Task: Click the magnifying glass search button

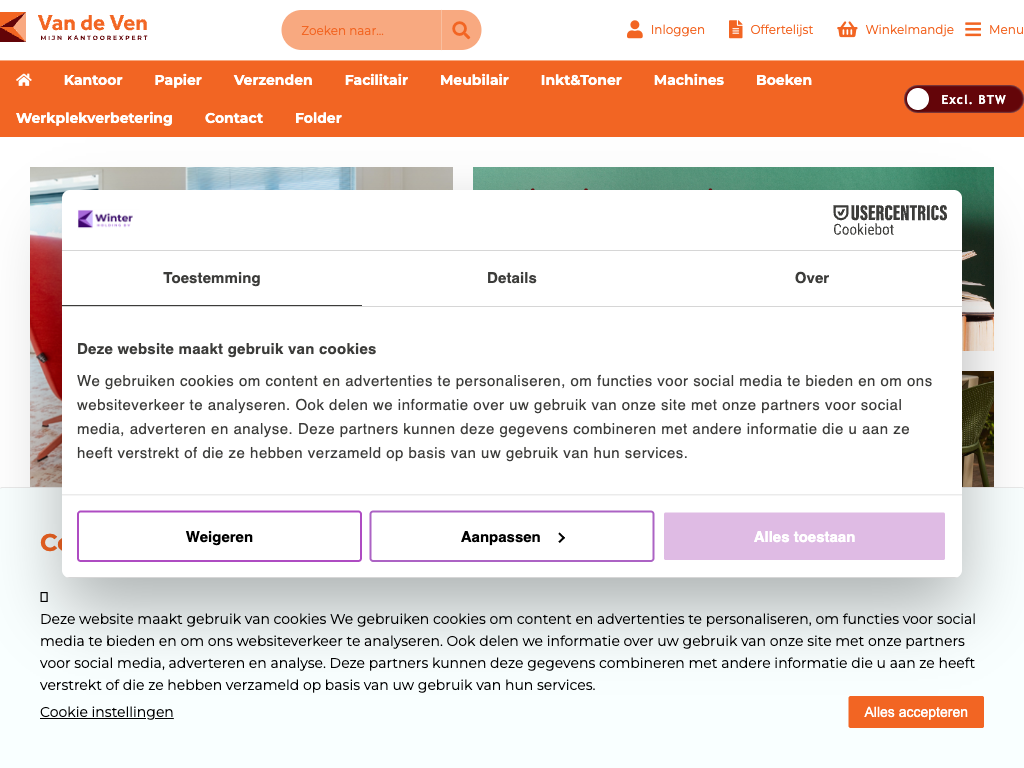Action: click(x=461, y=30)
